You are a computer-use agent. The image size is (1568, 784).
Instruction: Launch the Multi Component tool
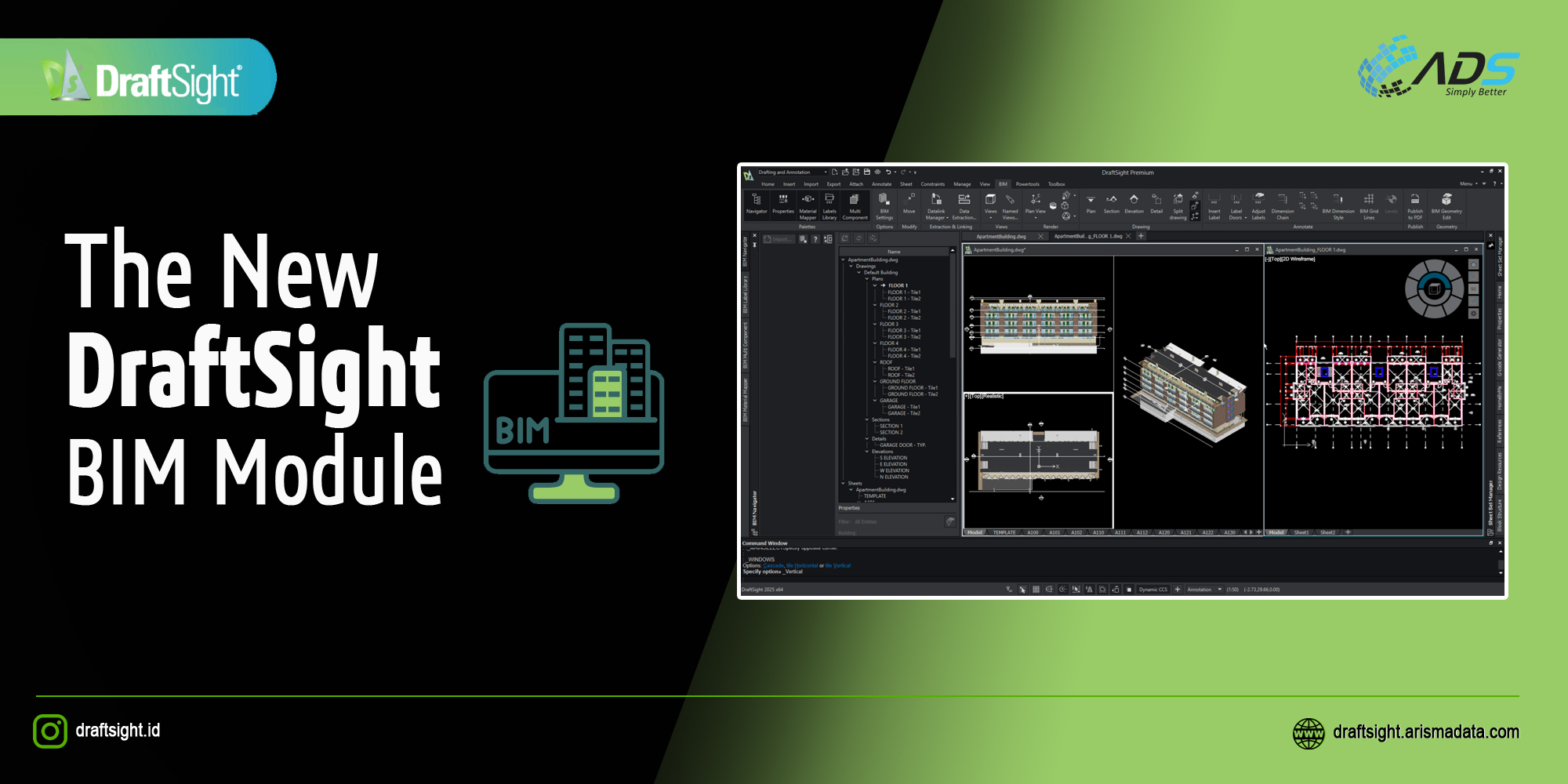tap(855, 206)
